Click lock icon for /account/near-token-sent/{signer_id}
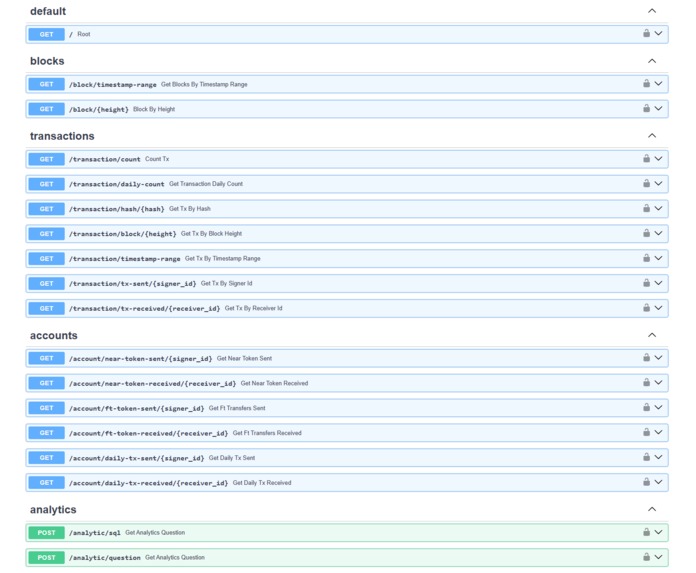This screenshot has height=573, width=696. [646, 358]
